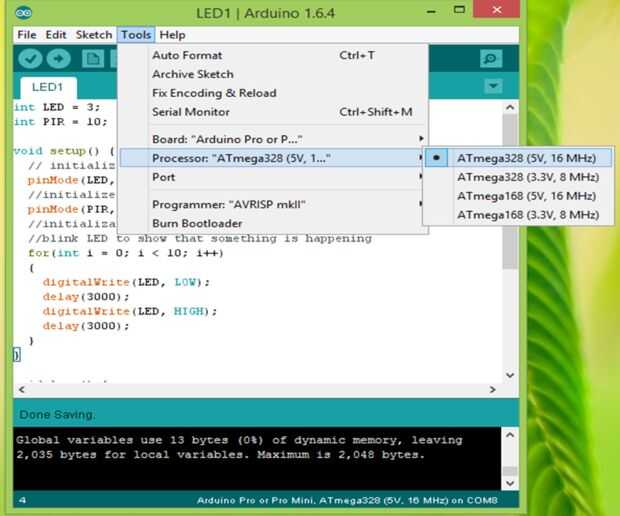Open the File menu

pyautogui.click(x=27, y=35)
